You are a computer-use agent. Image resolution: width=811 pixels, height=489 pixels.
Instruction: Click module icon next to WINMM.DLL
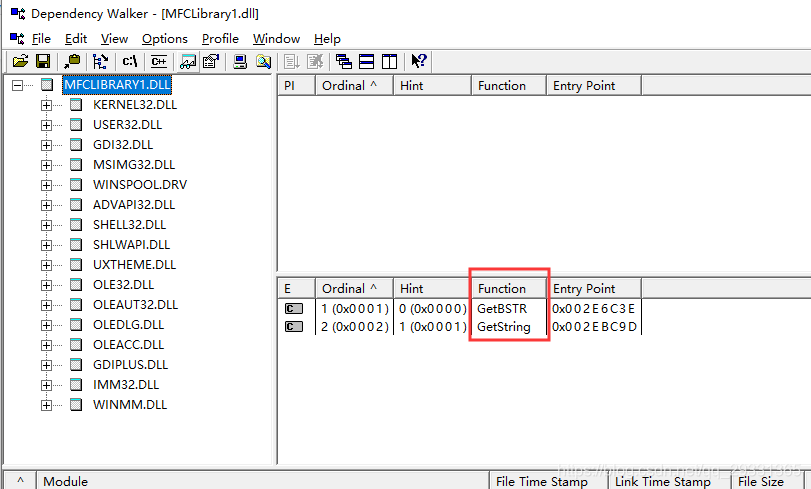click(x=76, y=405)
